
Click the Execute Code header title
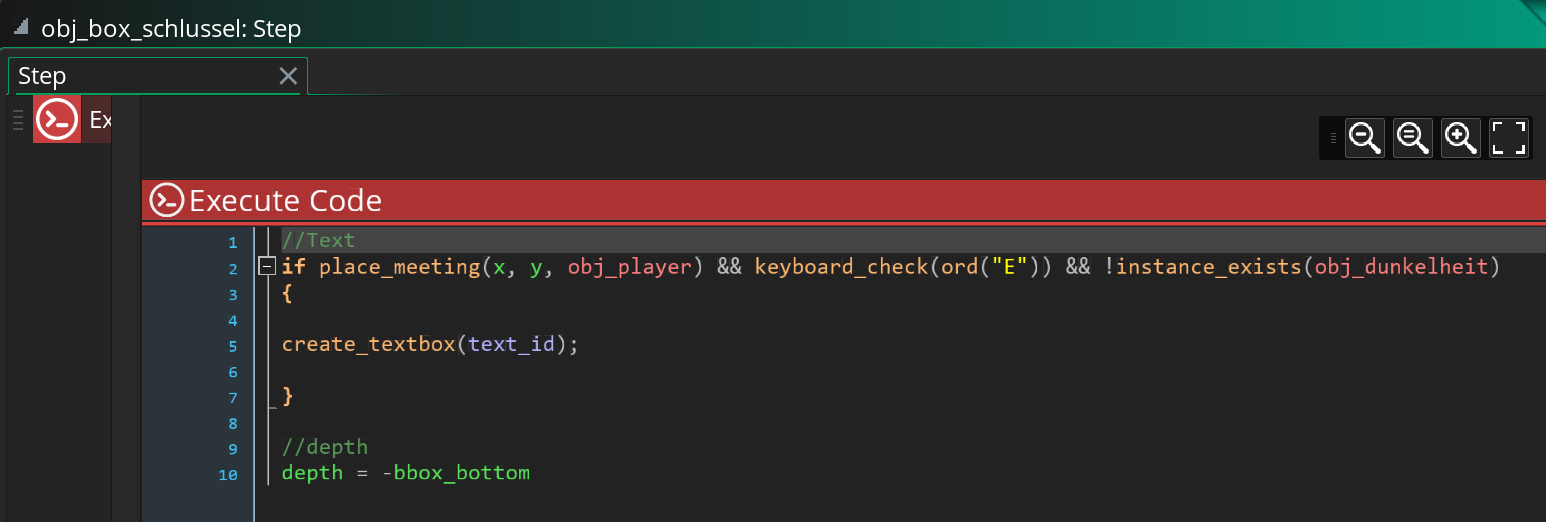(x=285, y=201)
